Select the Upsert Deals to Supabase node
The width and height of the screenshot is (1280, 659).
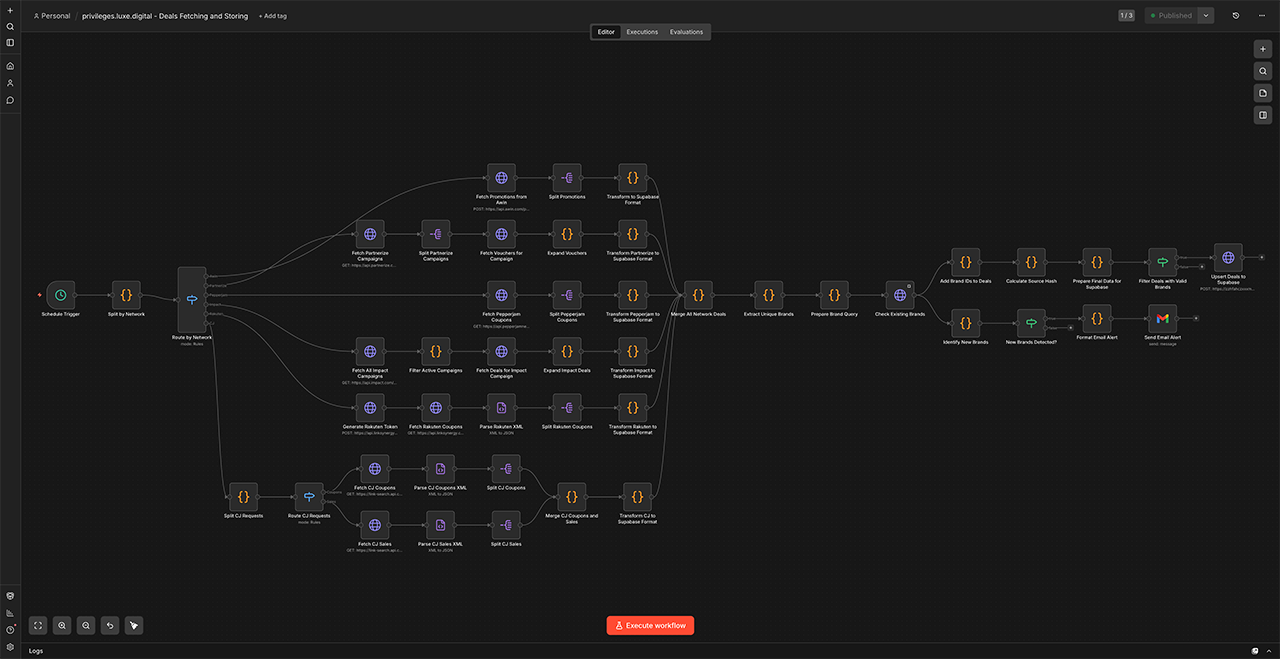click(1228, 258)
